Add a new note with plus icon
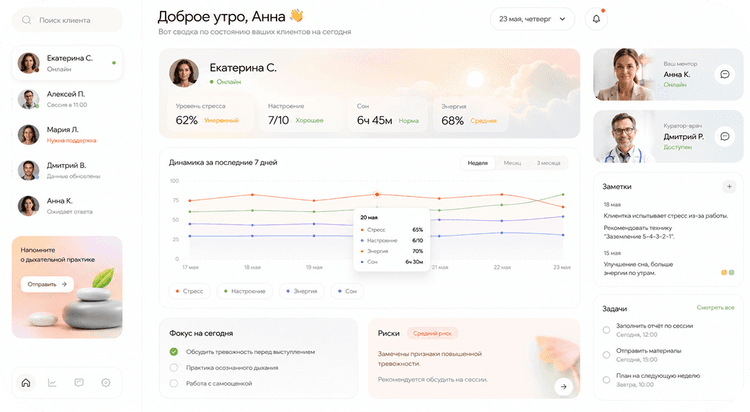Viewport: 750px width, 412px height. coord(729,186)
